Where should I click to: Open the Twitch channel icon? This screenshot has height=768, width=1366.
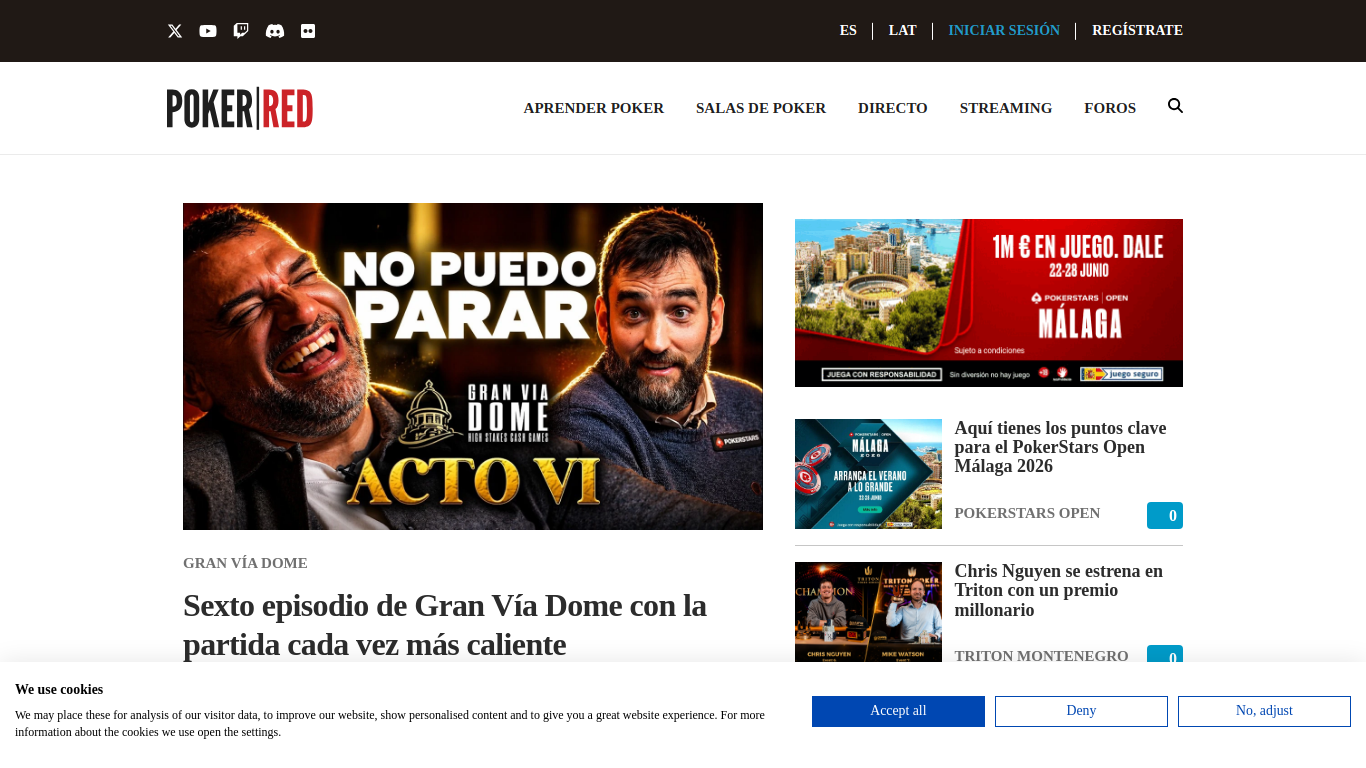coord(241,31)
